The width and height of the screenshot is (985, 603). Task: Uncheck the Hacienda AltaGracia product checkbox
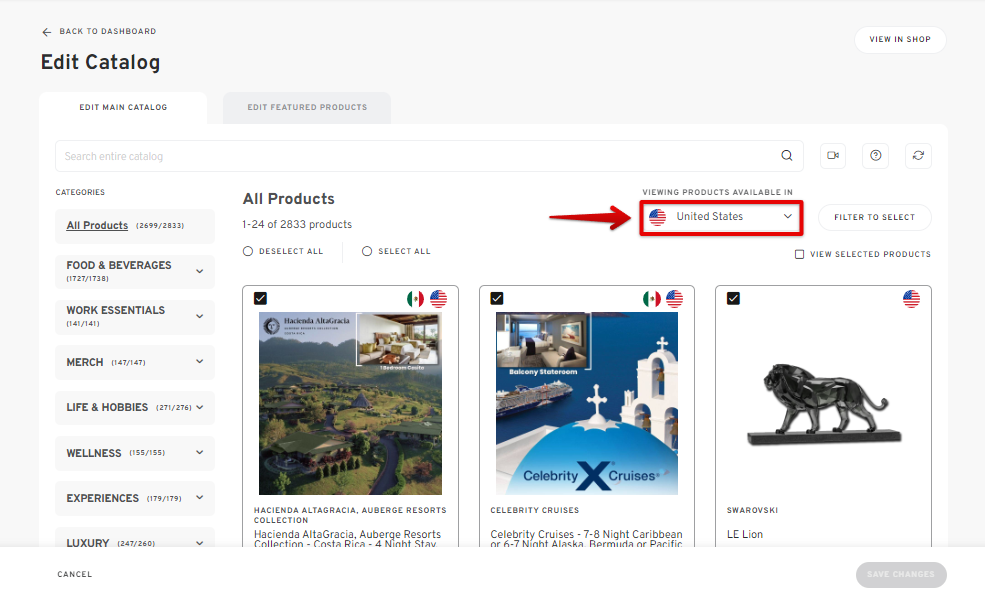point(260,298)
